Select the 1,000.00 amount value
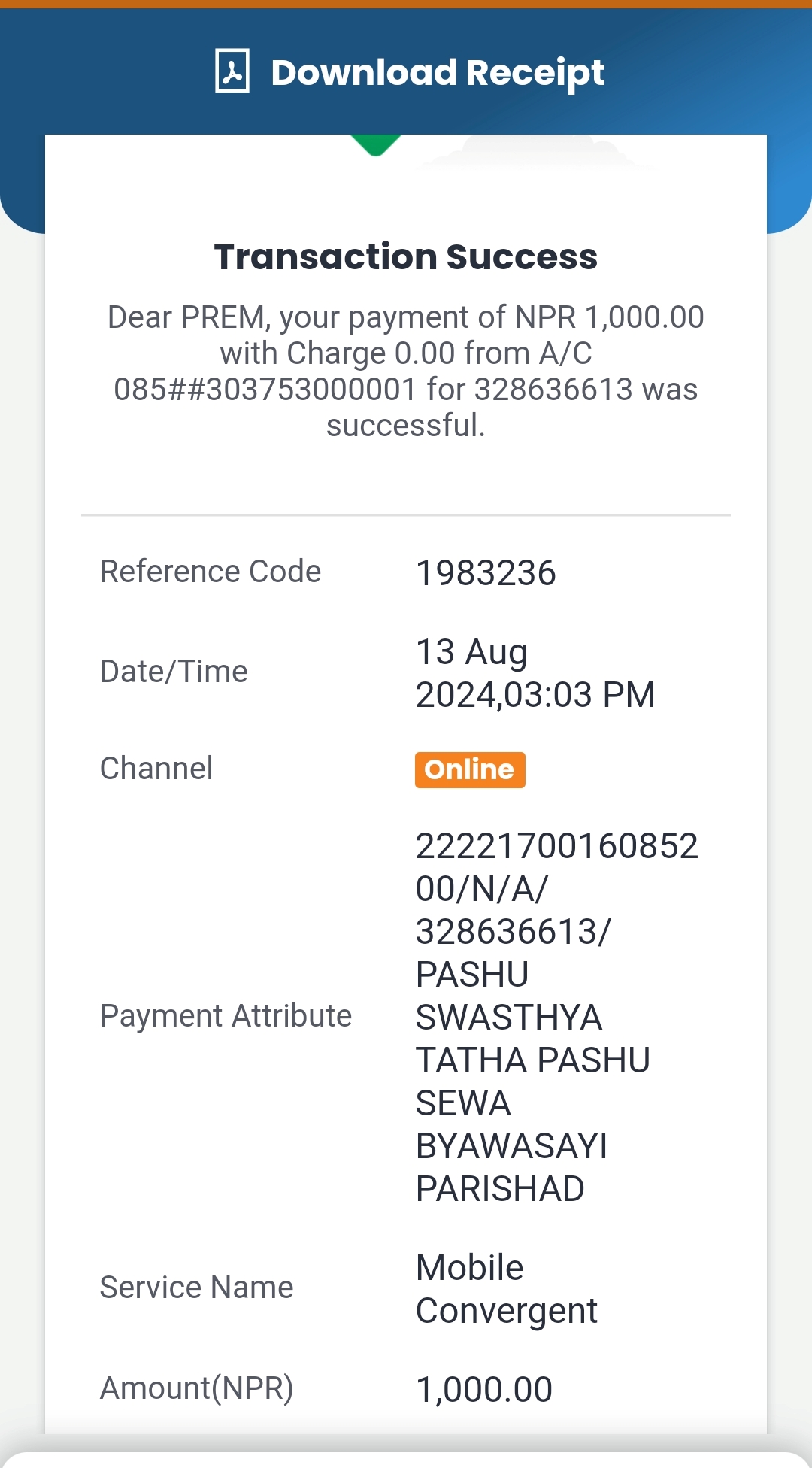 tap(484, 1390)
